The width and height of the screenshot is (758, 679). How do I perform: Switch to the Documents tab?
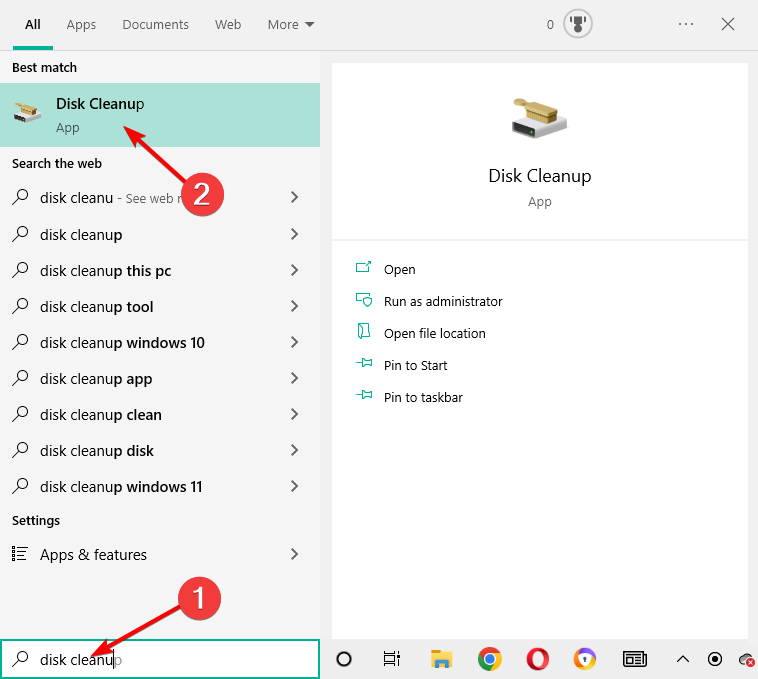[155, 25]
